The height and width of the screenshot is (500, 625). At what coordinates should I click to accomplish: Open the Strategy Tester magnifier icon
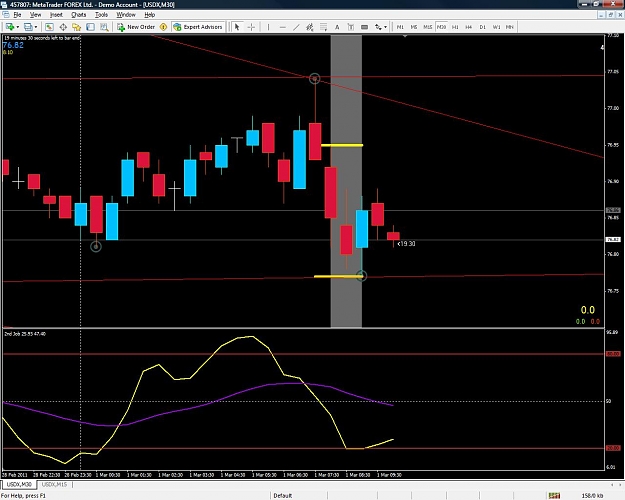[104, 27]
